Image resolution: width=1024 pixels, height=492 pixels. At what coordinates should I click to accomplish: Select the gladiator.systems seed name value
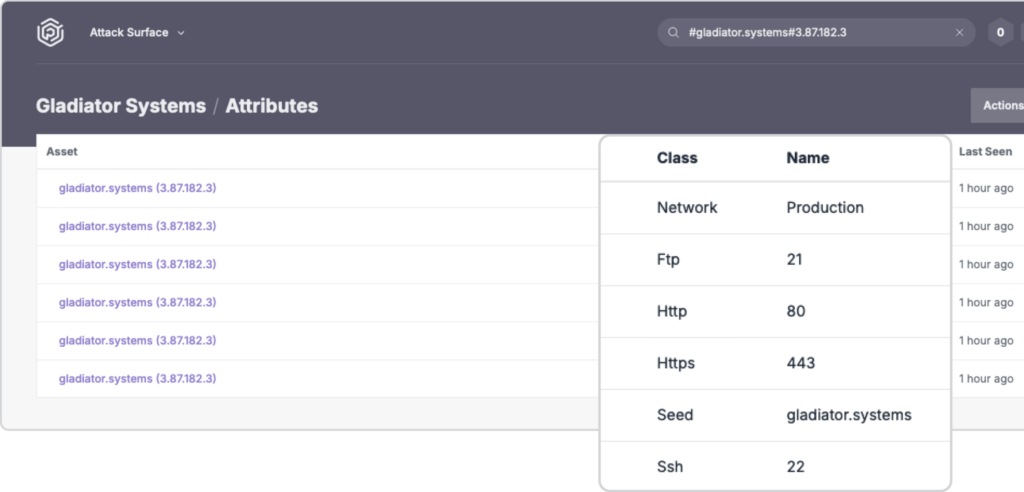(x=849, y=415)
